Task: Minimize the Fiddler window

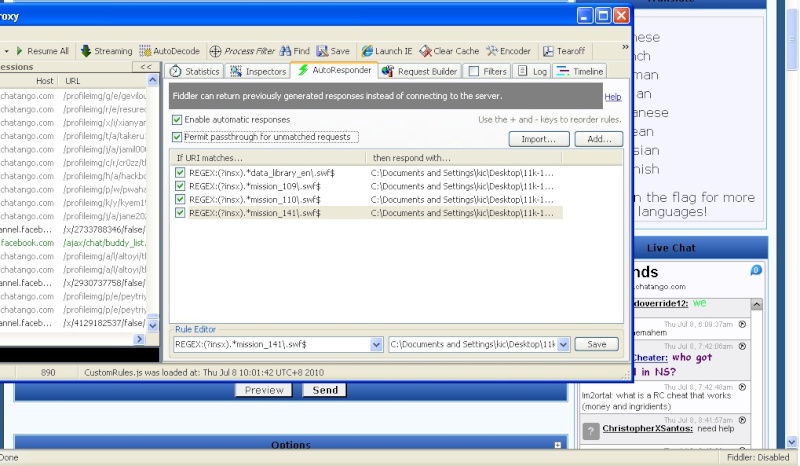Action: [x=585, y=16]
